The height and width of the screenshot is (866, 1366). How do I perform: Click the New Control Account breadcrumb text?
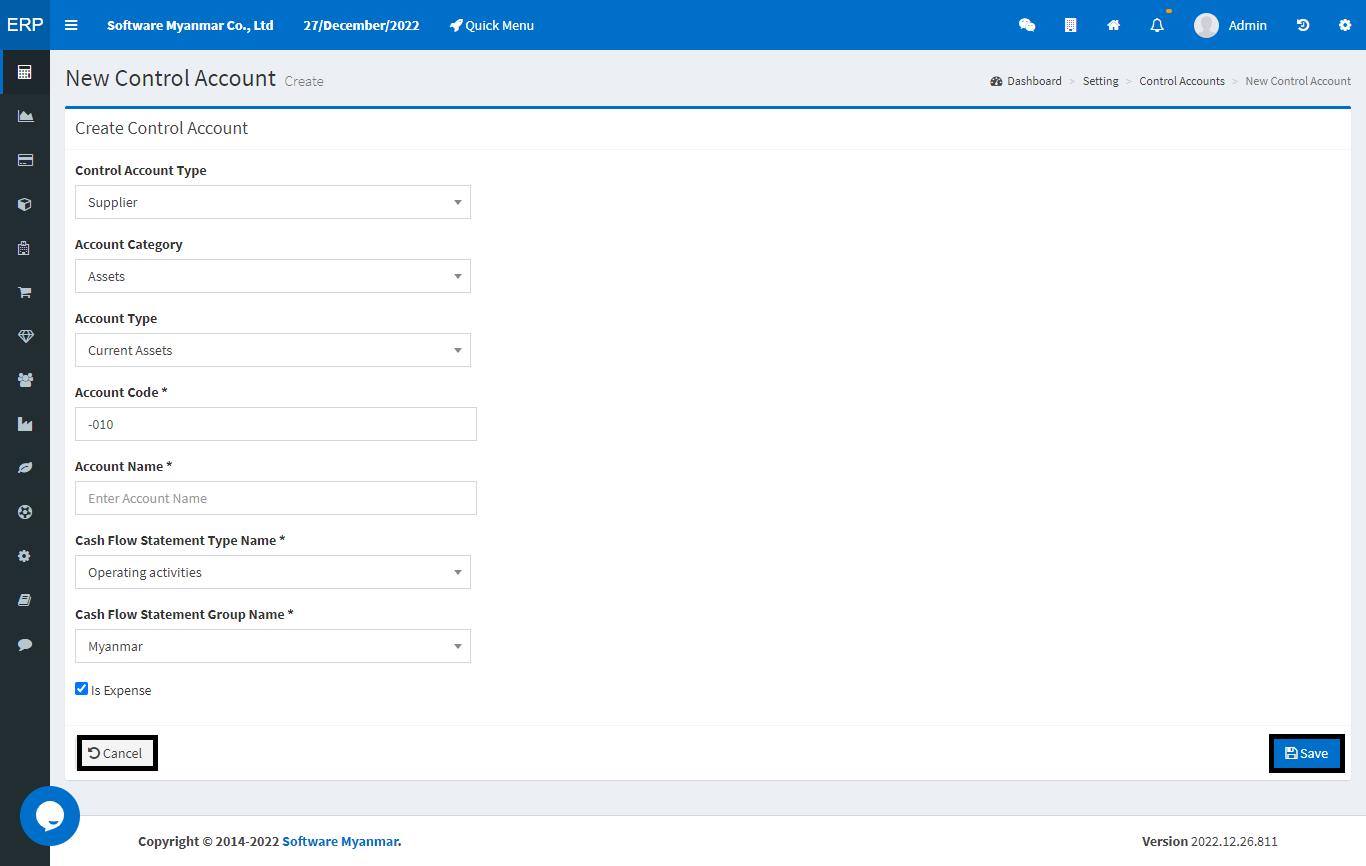1298,81
